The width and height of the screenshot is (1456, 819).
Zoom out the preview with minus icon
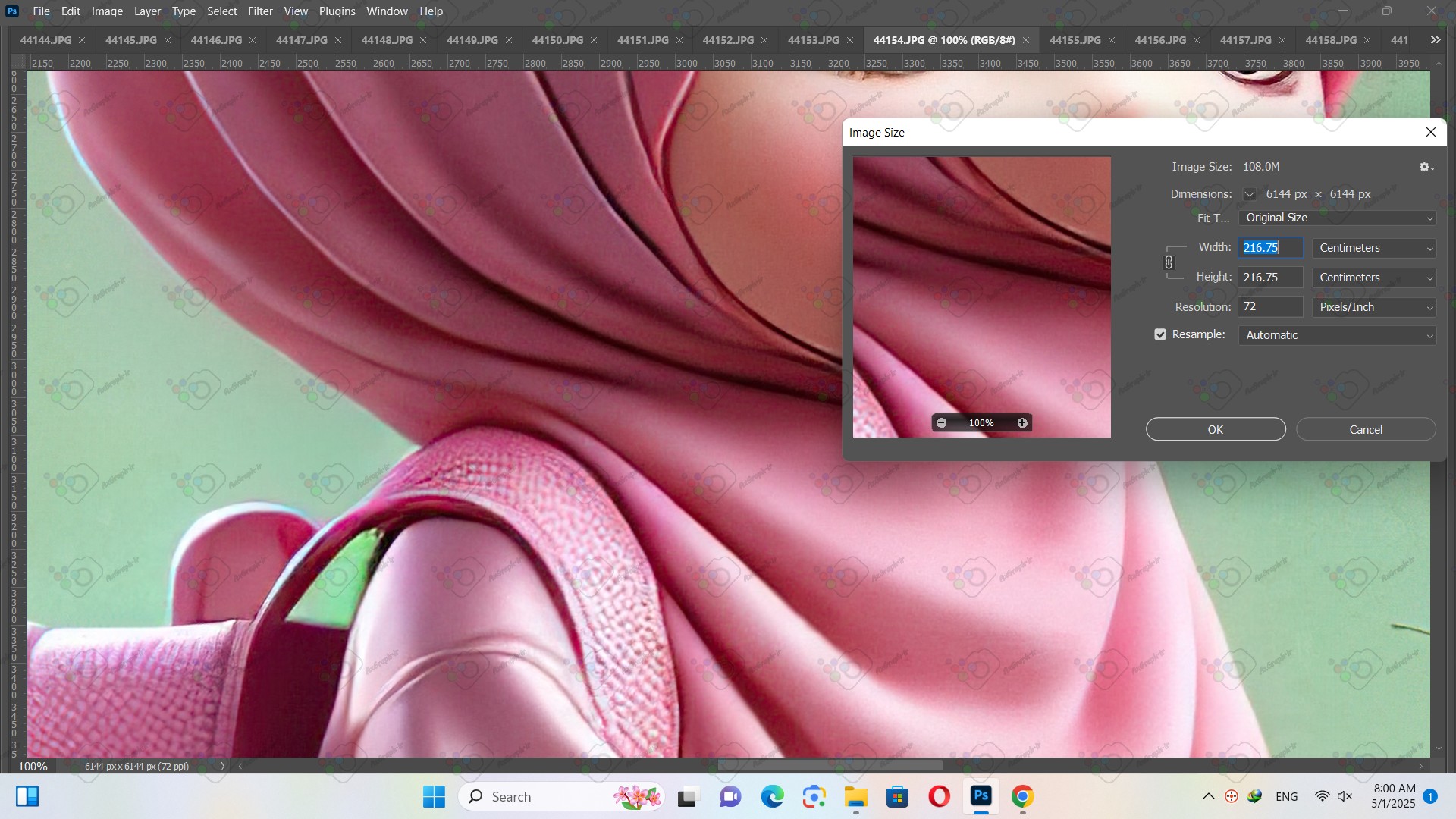click(941, 423)
